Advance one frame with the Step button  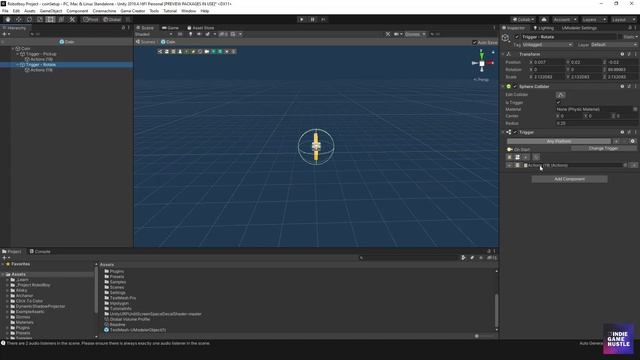[323, 20]
